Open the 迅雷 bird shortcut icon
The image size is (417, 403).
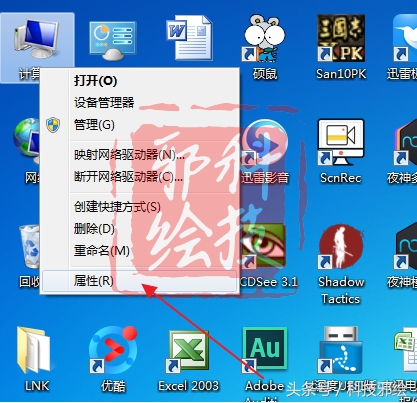coord(405,38)
